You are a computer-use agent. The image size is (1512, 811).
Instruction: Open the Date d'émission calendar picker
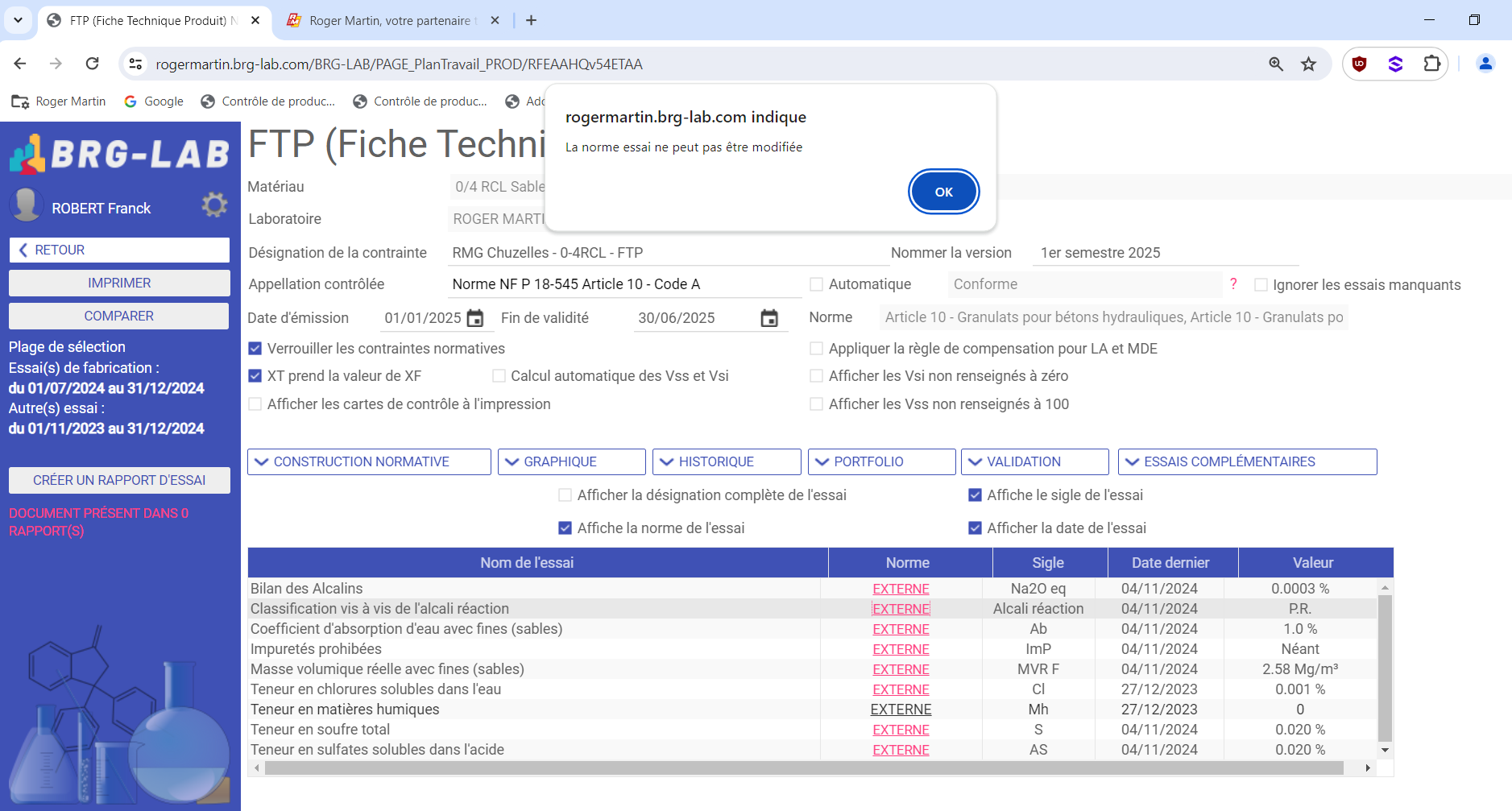pos(475,318)
